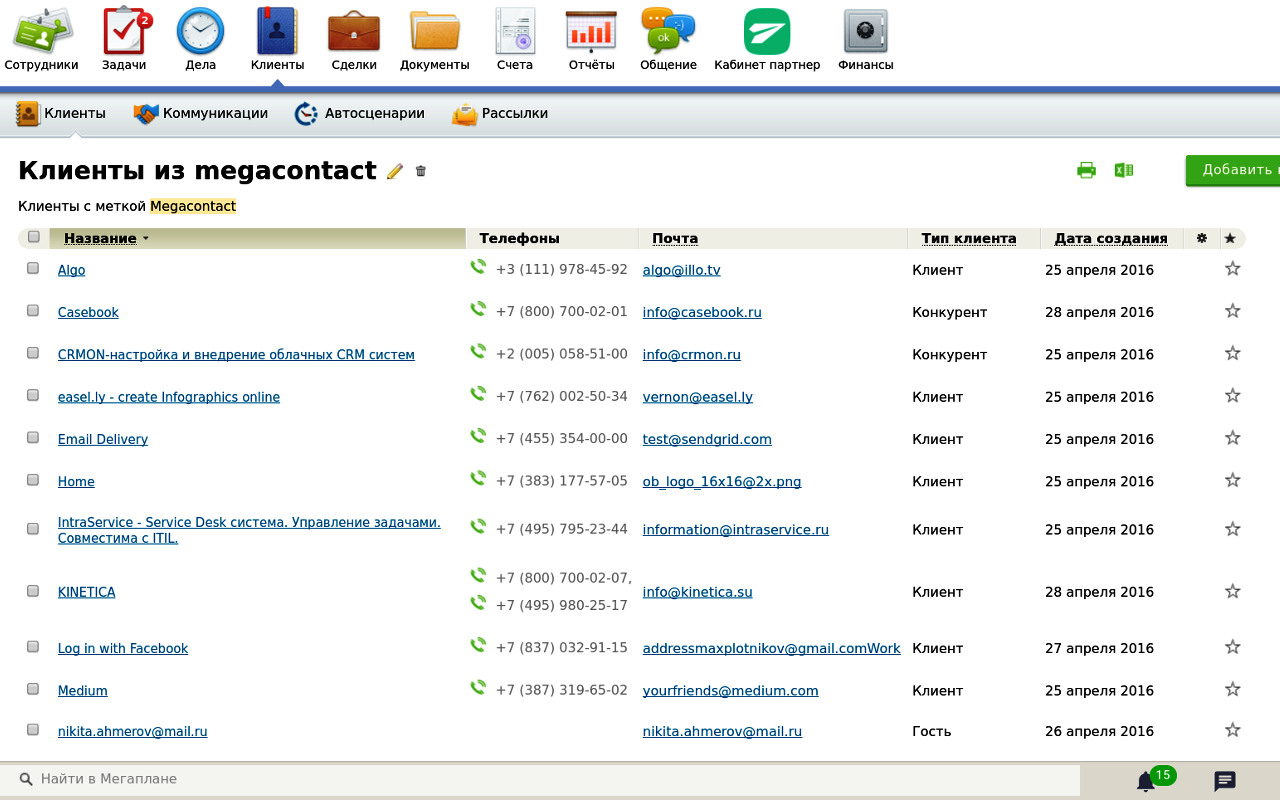This screenshot has height=800, width=1280.
Task: Open the Home client record
Action: [76, 482]
